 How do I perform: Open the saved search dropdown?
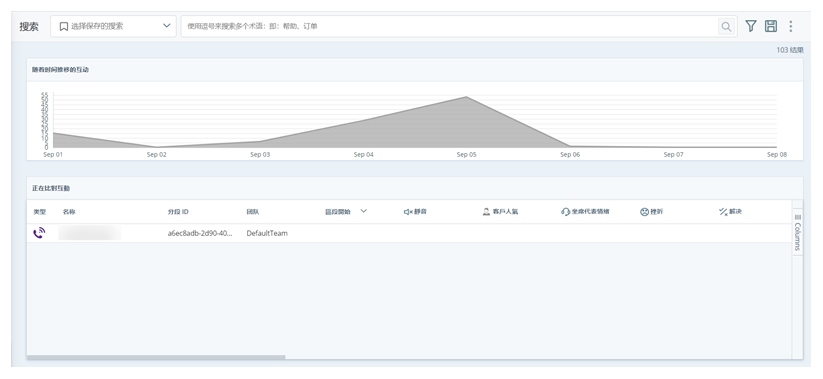click(113, 26)
